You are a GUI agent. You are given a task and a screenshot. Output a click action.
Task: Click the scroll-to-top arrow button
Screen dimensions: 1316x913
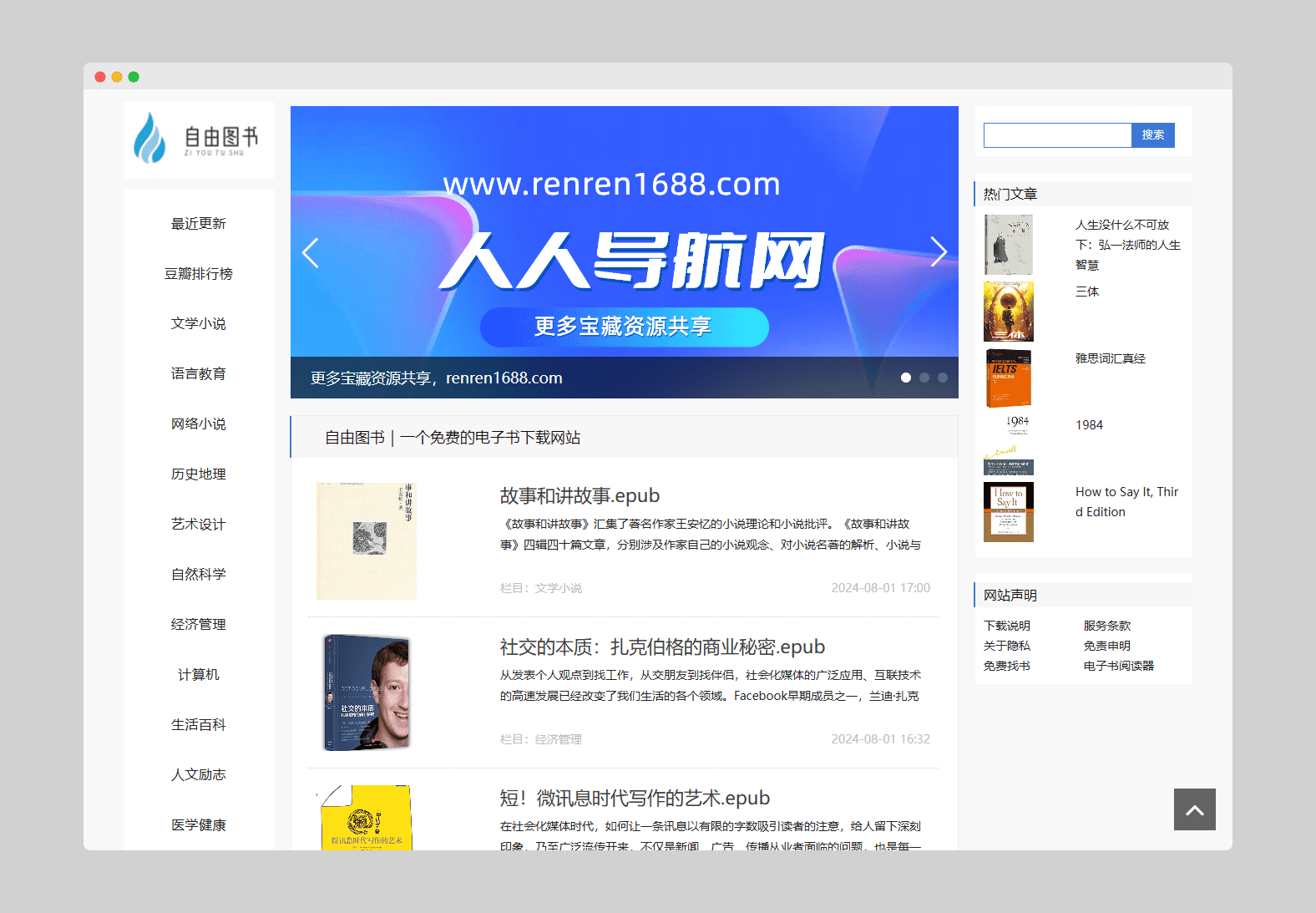tap(1194, 809)
